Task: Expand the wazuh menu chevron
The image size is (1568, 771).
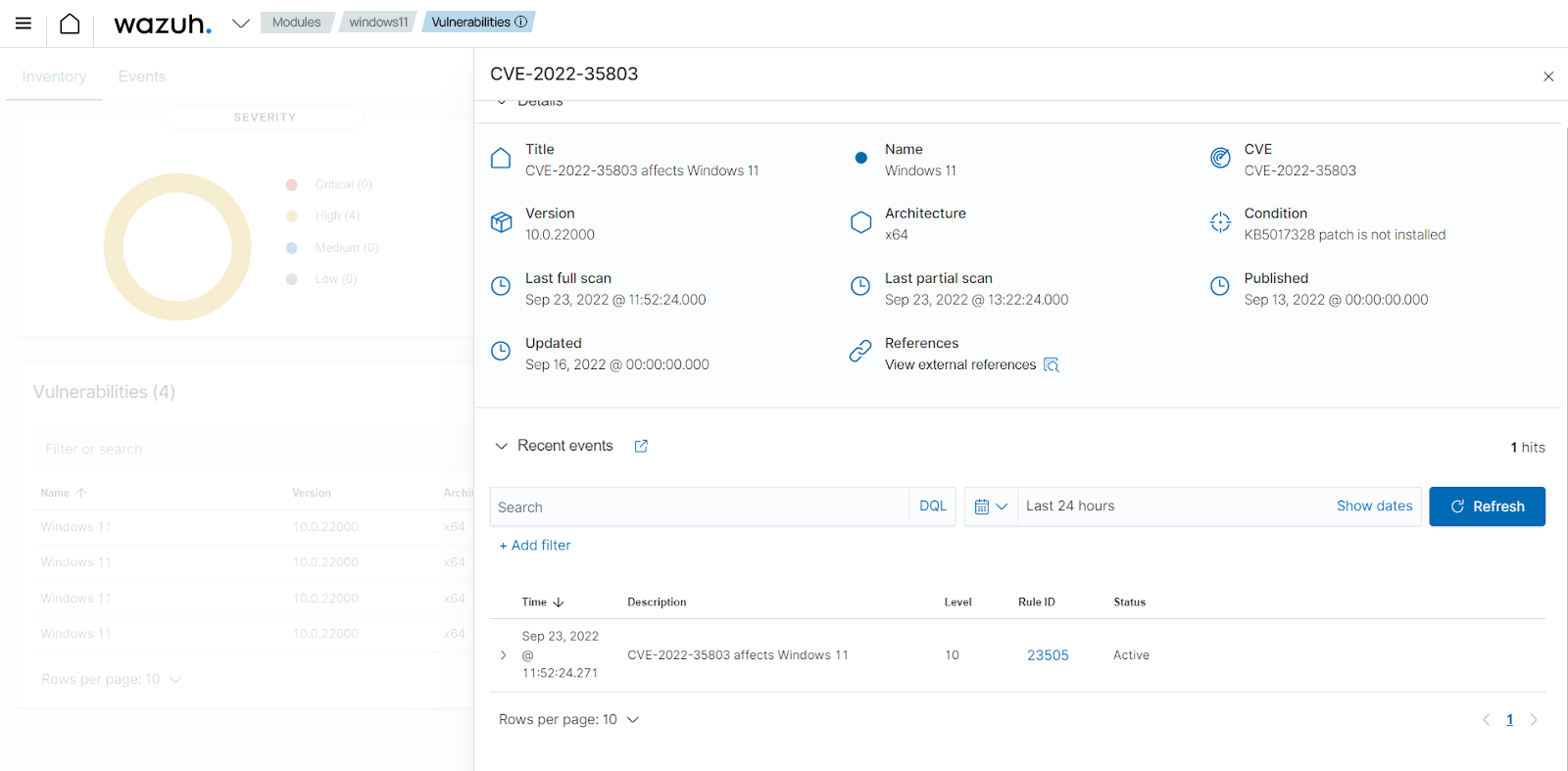Action: click(x=241, y=24)
